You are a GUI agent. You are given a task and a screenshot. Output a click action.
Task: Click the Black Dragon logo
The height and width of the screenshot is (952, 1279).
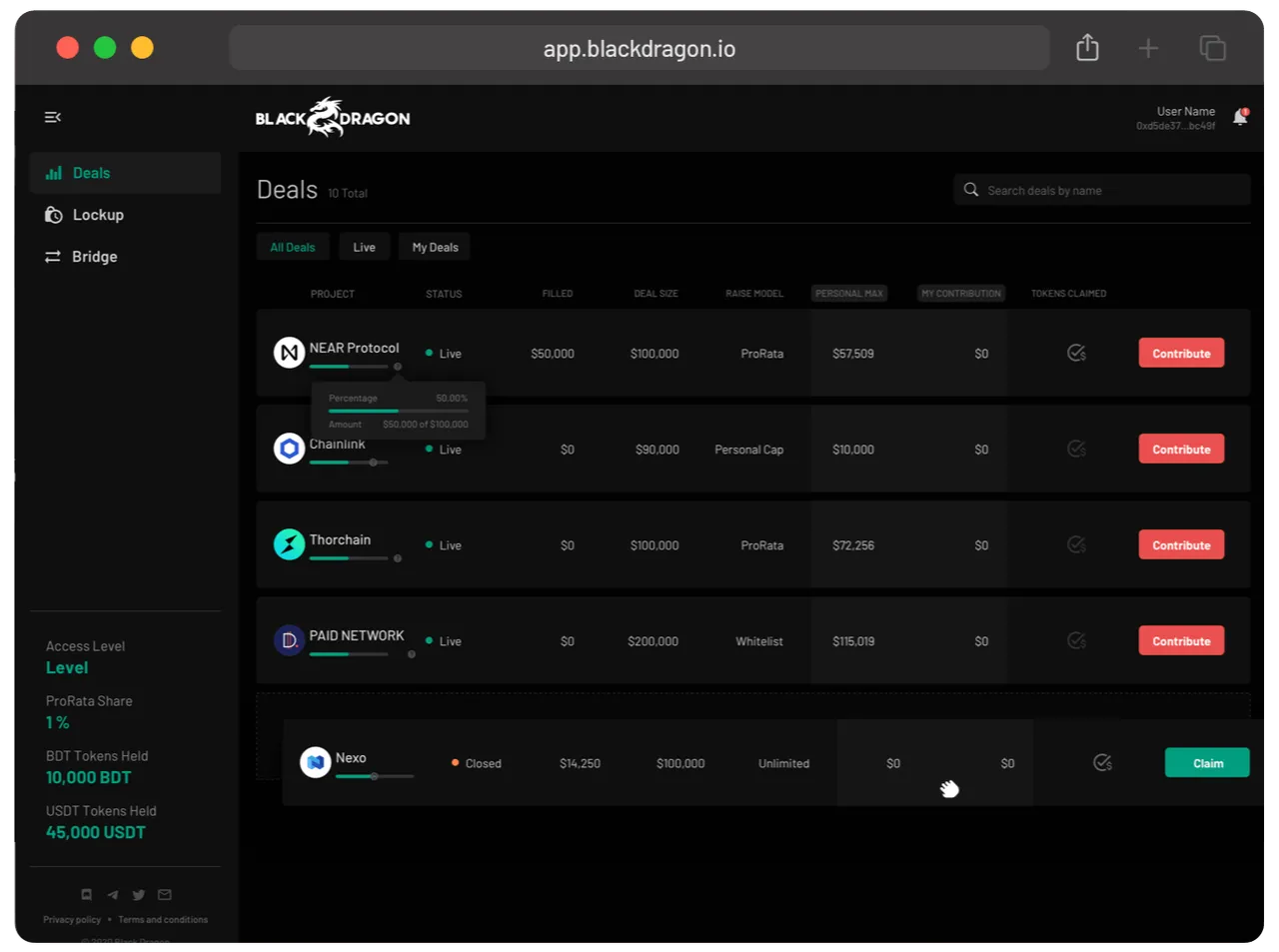tap(333, 118)
